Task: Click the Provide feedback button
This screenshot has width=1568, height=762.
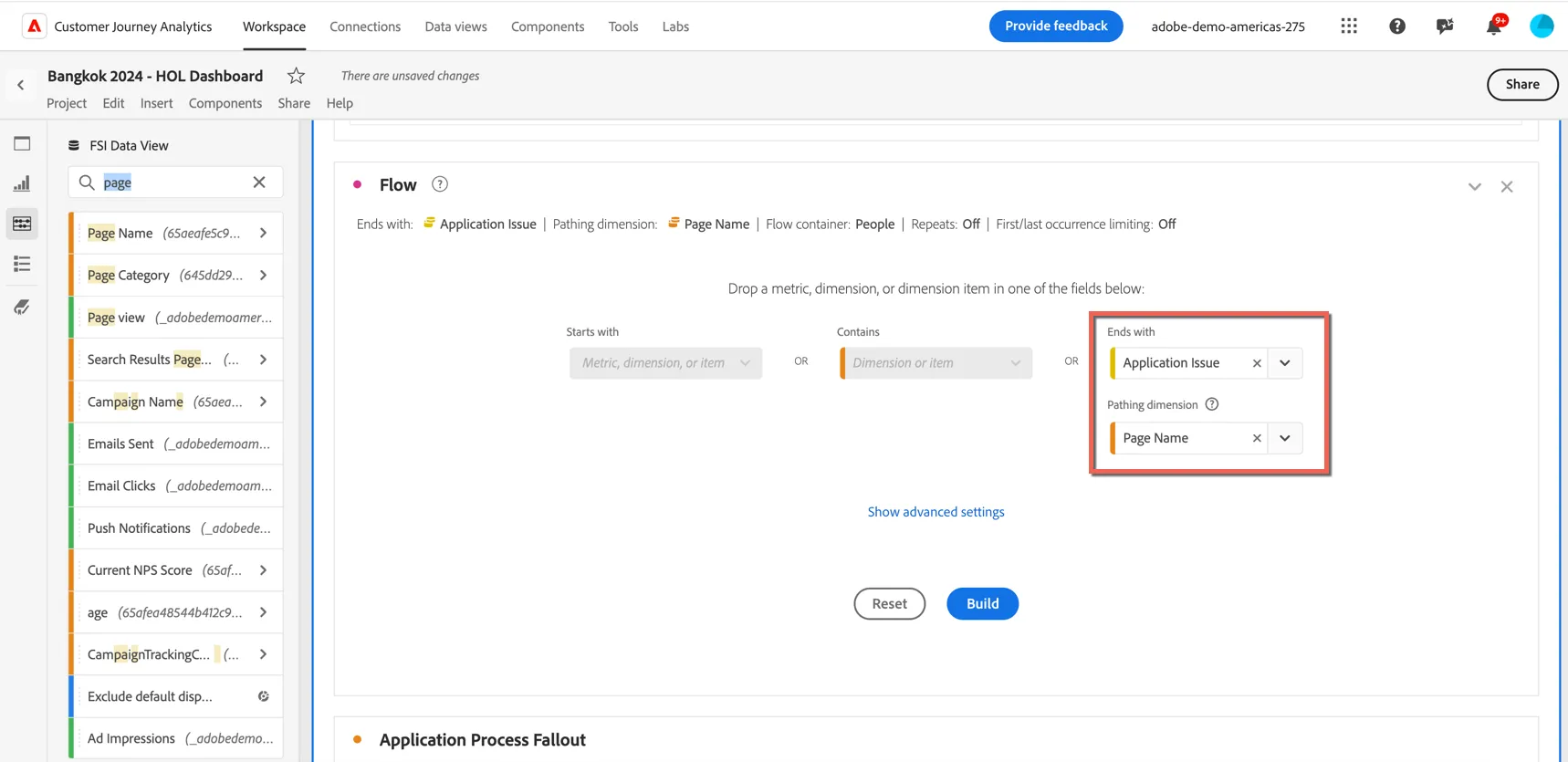Action: point(1056,26)
